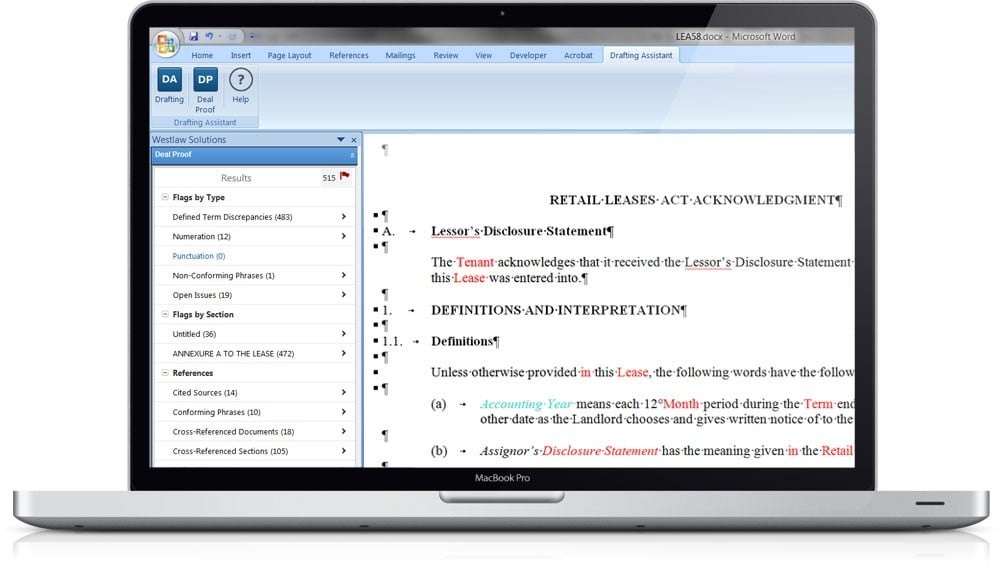
Task: Open the Acrobat tab
Action: coord(578,55)
